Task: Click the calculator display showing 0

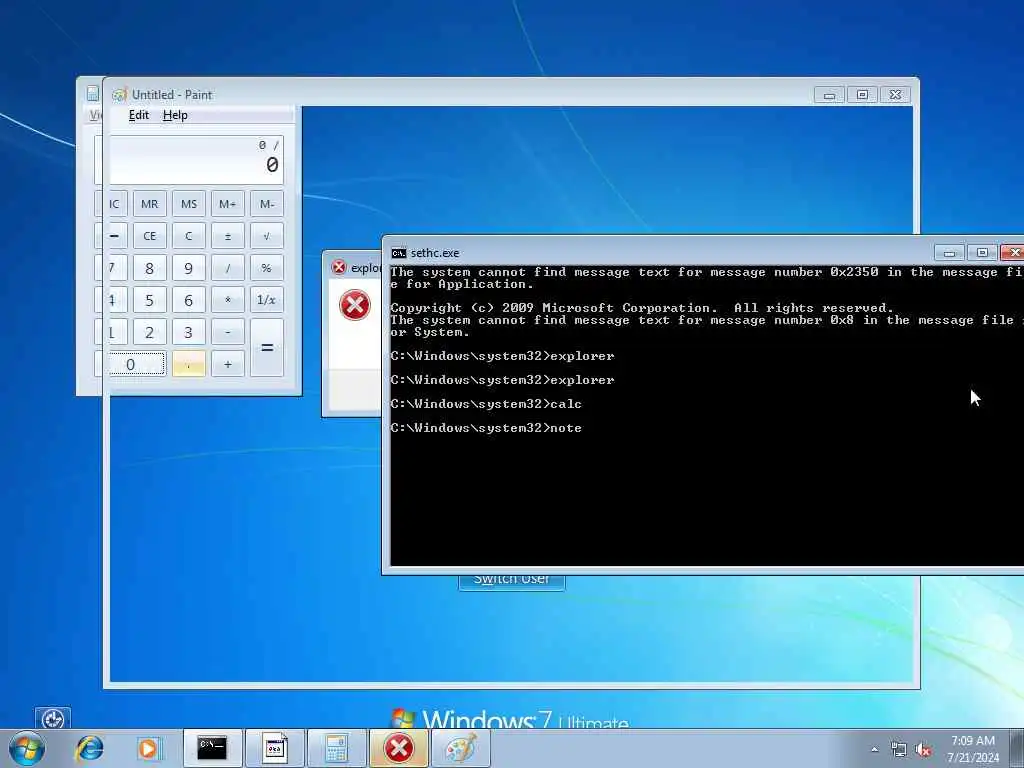Action: coord(196,160)
